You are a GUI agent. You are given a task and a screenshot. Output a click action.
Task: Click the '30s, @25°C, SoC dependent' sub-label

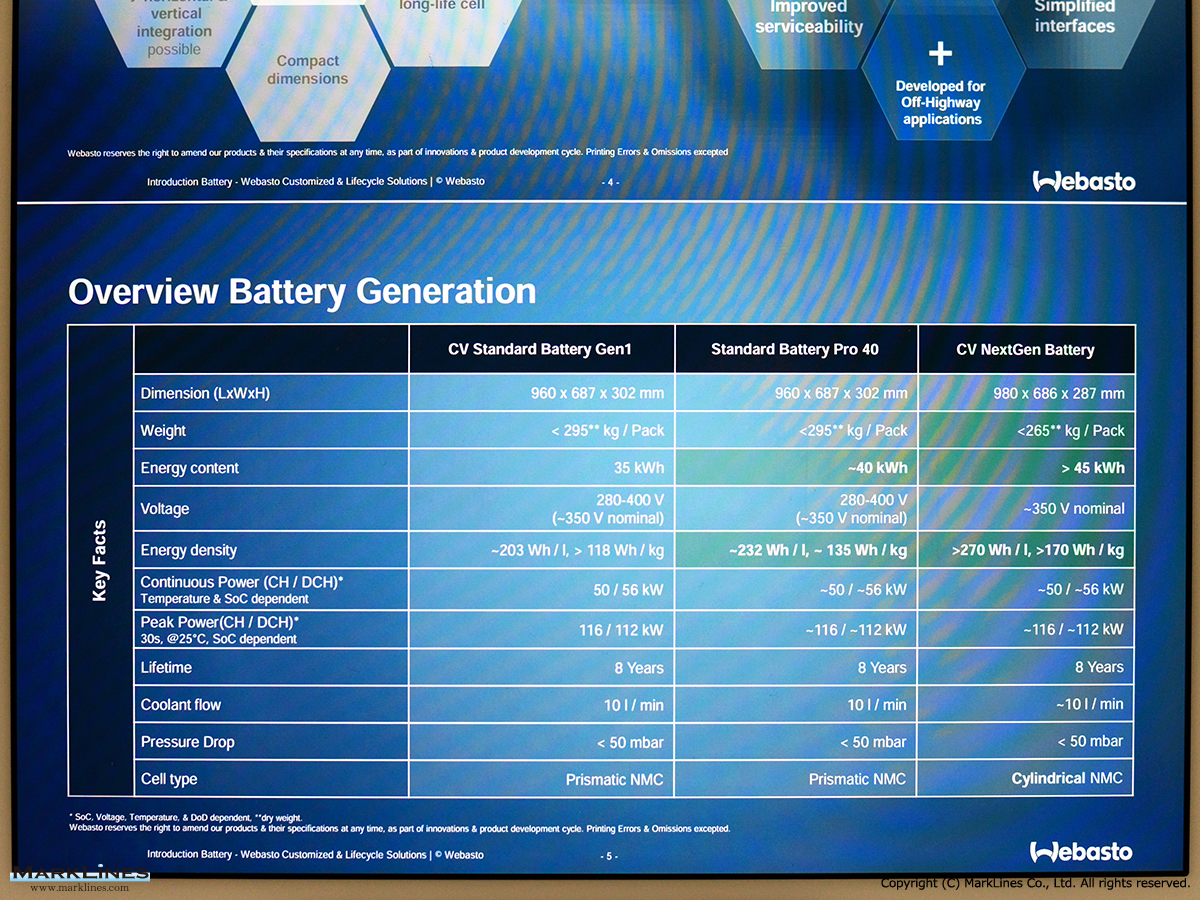coord(218,639)
